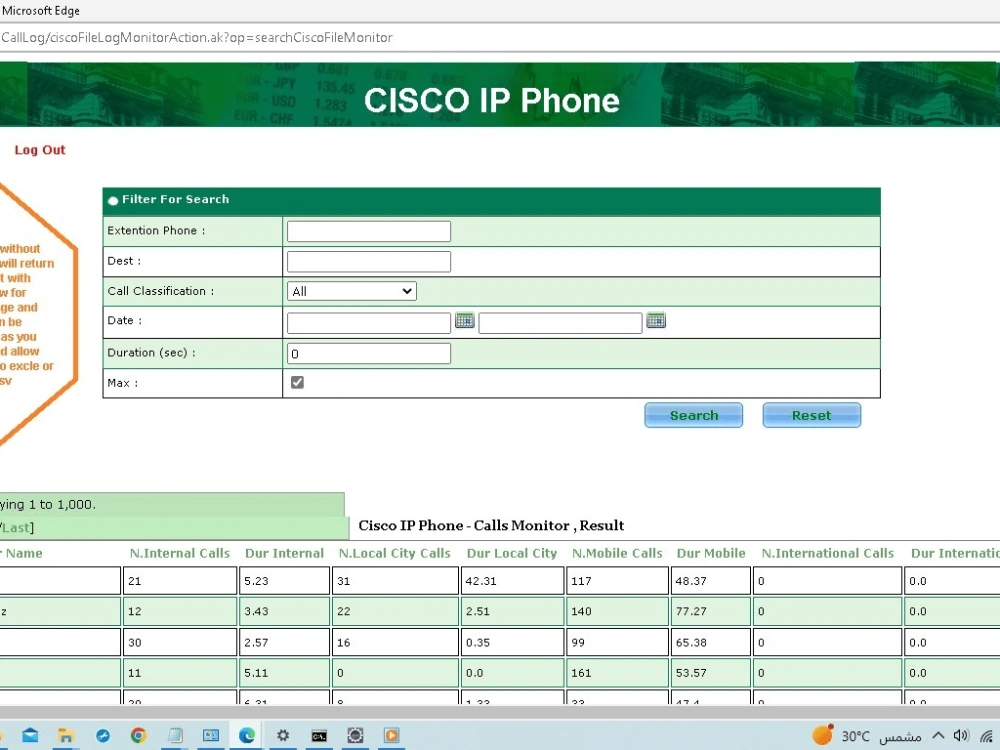Click the Filter For Search header

click(x=491, y=201)
